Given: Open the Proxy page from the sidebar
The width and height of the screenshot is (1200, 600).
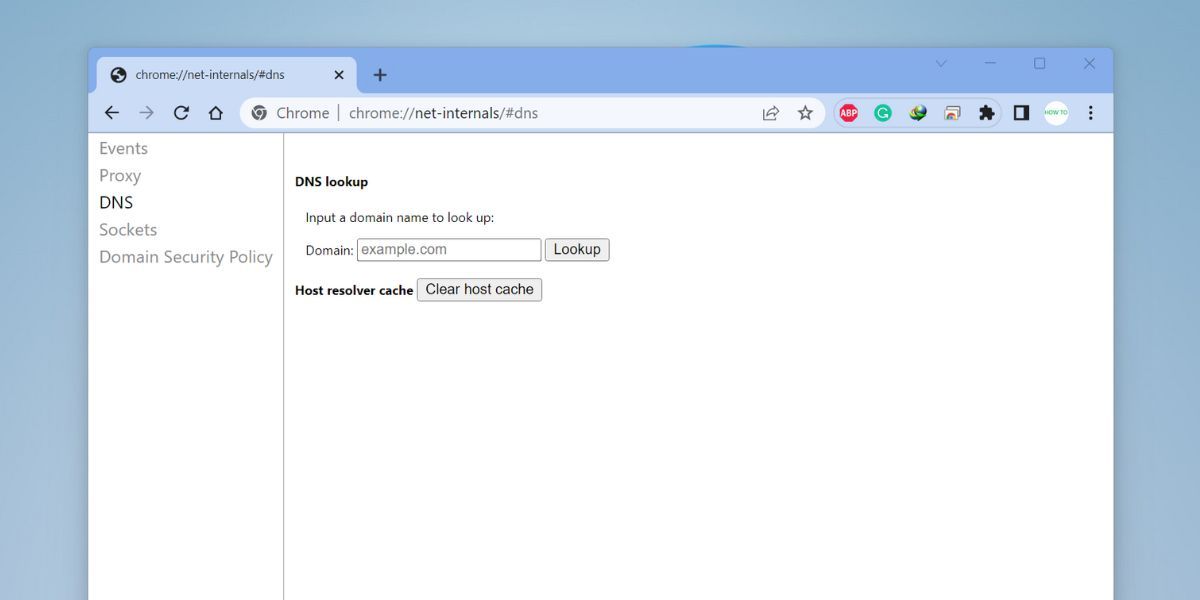Looking at the screenshot, I should click(x=120, y=175).
